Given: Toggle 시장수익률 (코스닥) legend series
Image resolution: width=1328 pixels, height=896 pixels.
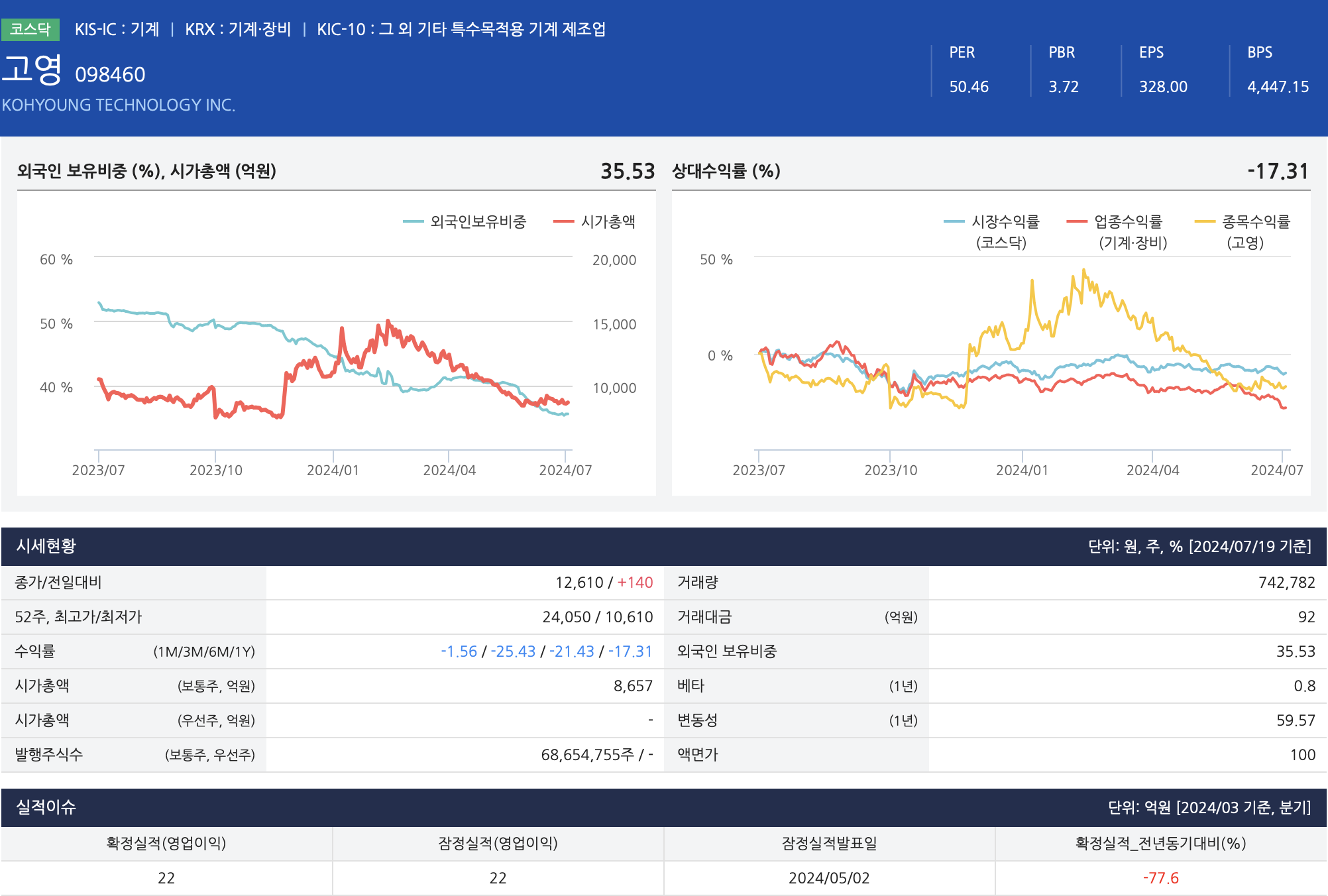Looking at the screenshot, I should [1004, 223].
